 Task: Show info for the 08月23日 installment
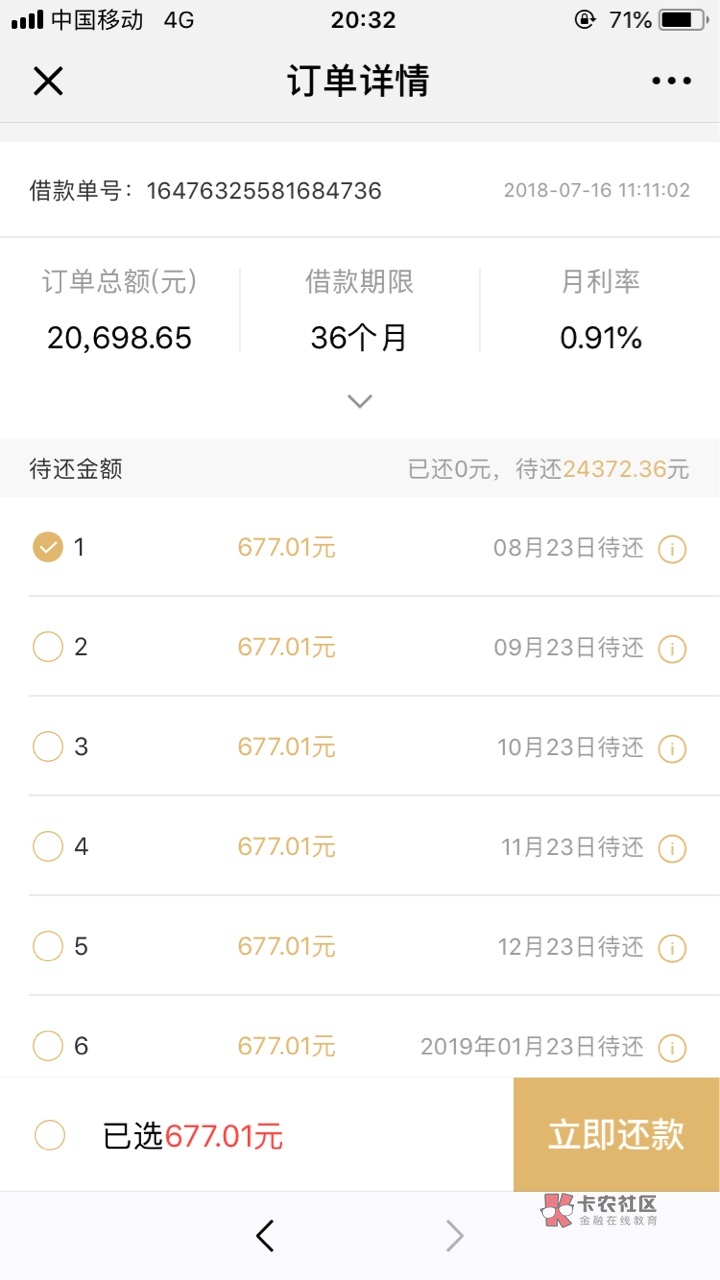[x=672, y=549]
